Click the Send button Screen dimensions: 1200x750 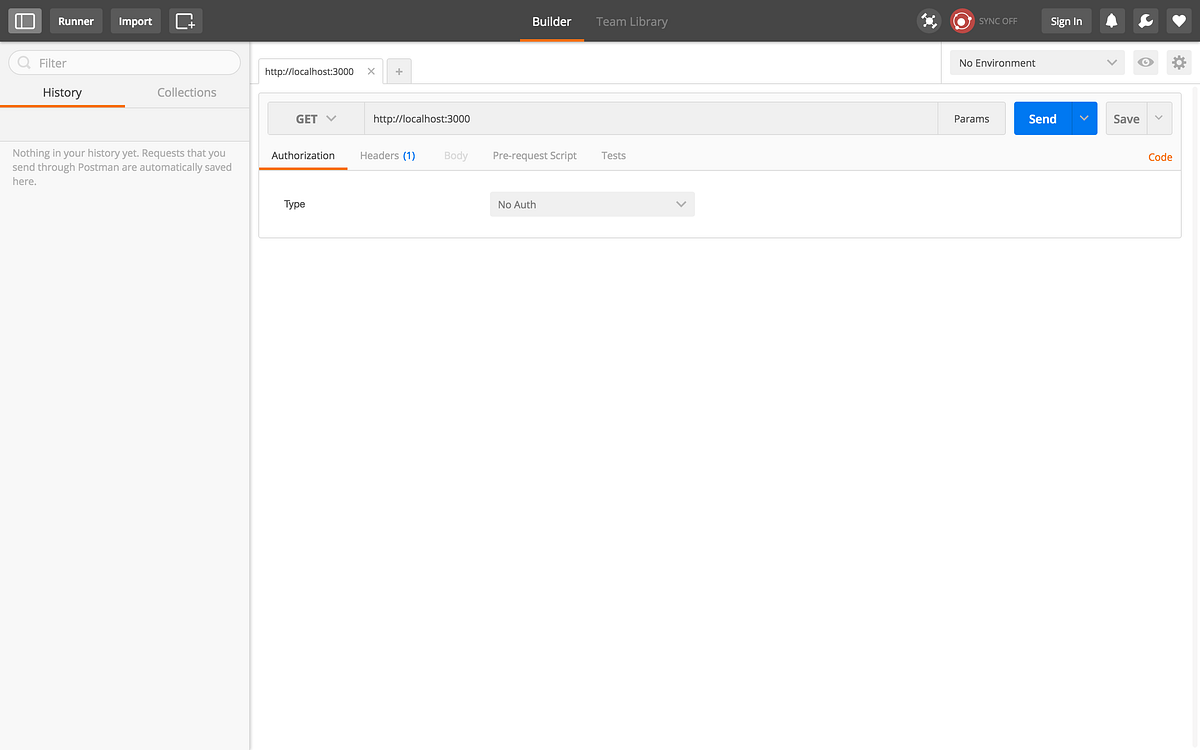coord(1042,118)
